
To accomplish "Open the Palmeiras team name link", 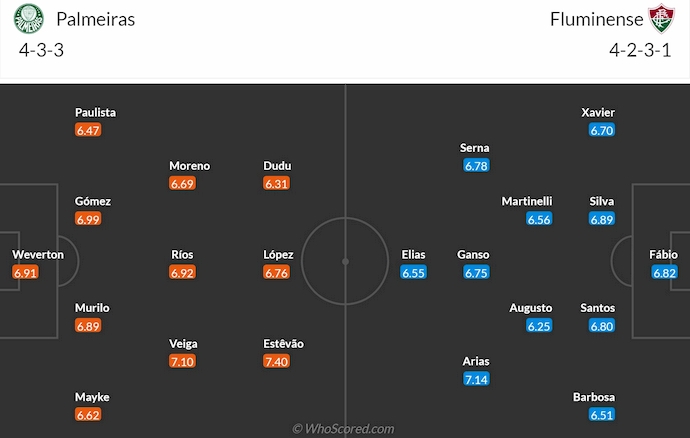I will [96, 19].
